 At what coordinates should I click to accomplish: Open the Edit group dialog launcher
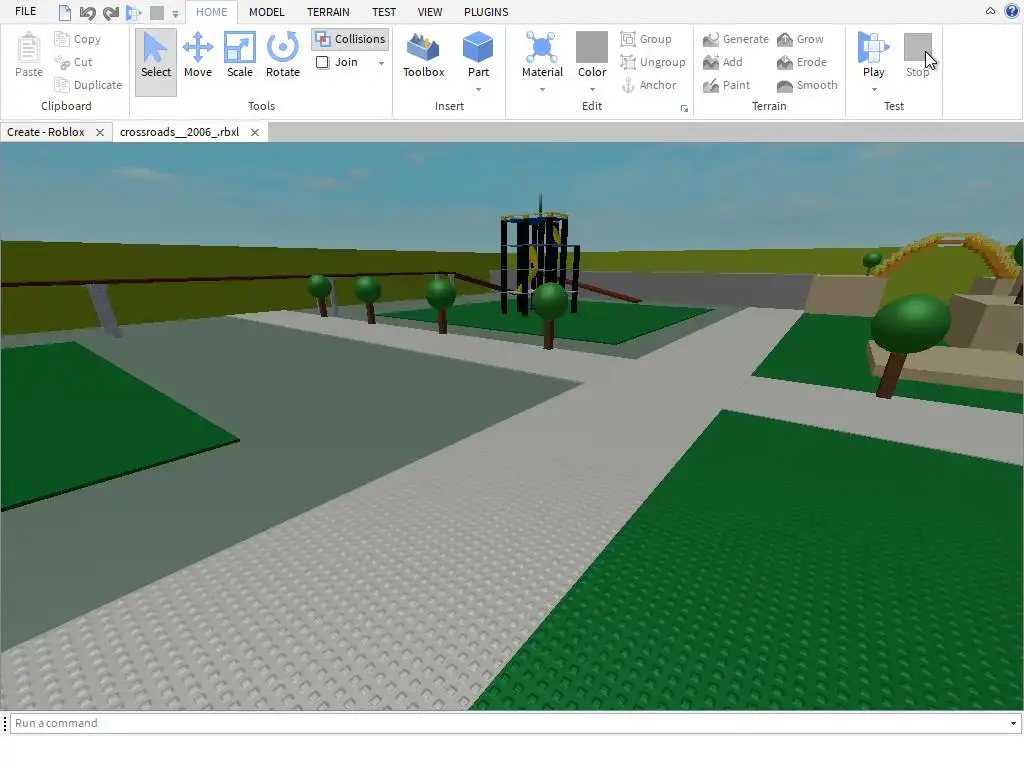click(x=684, y=108)
